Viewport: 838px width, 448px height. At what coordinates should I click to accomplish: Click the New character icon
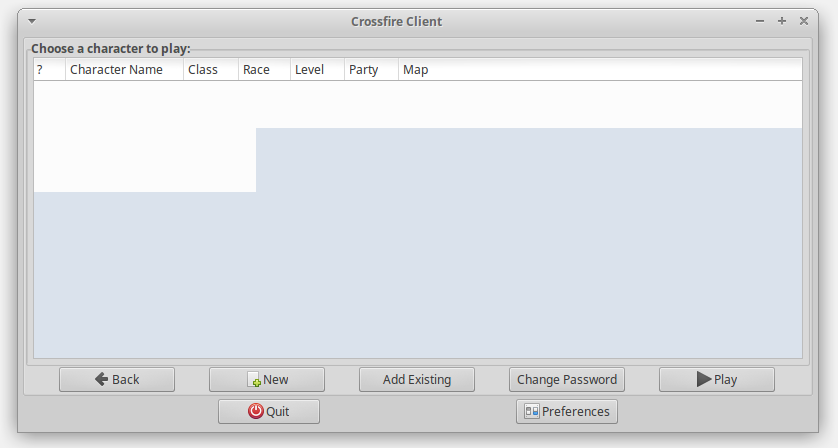(x=254, y=380)
